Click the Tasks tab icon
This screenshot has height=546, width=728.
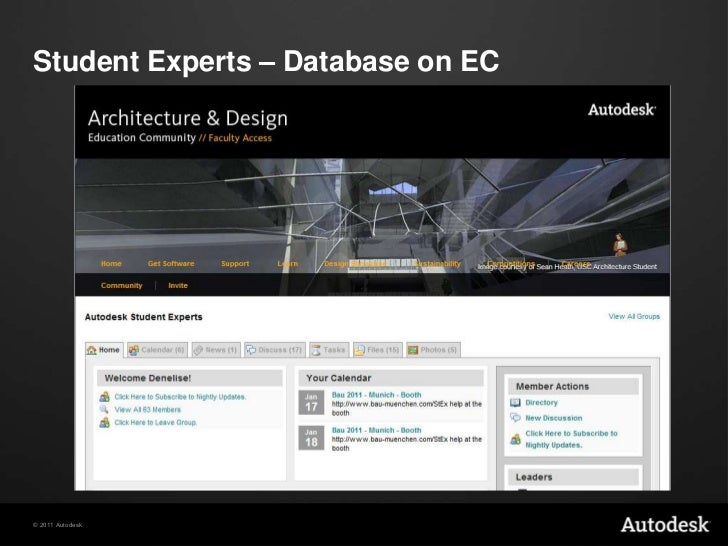tap(316, 350)
